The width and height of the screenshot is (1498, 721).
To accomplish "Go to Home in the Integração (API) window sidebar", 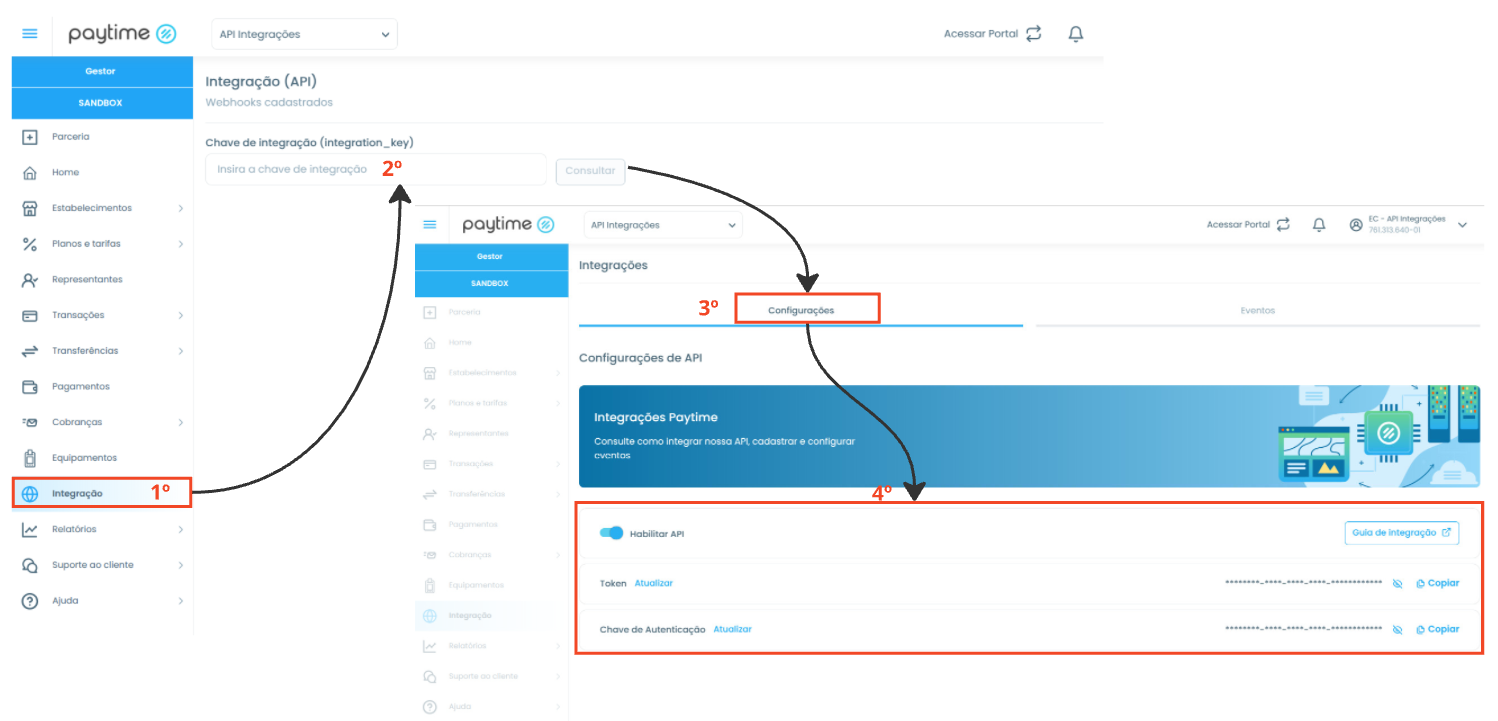I will click(x=102, y=172).
